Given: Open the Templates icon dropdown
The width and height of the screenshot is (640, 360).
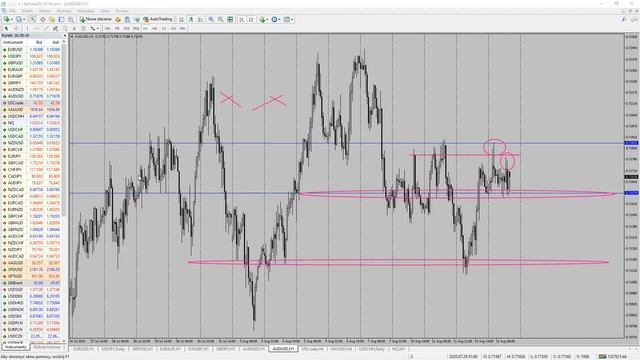Looking at the screenshot, I should point(289,19).
